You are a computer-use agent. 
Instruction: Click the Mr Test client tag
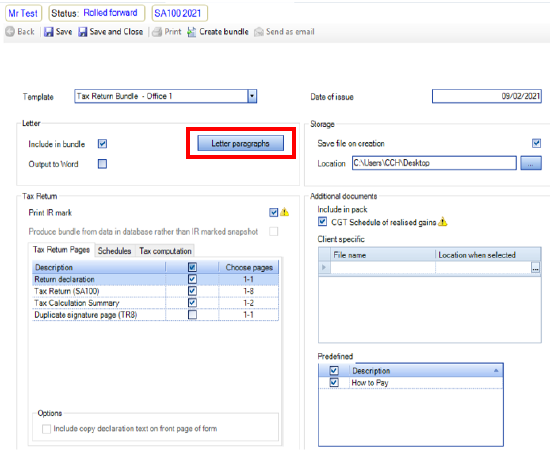pos(23,13)
